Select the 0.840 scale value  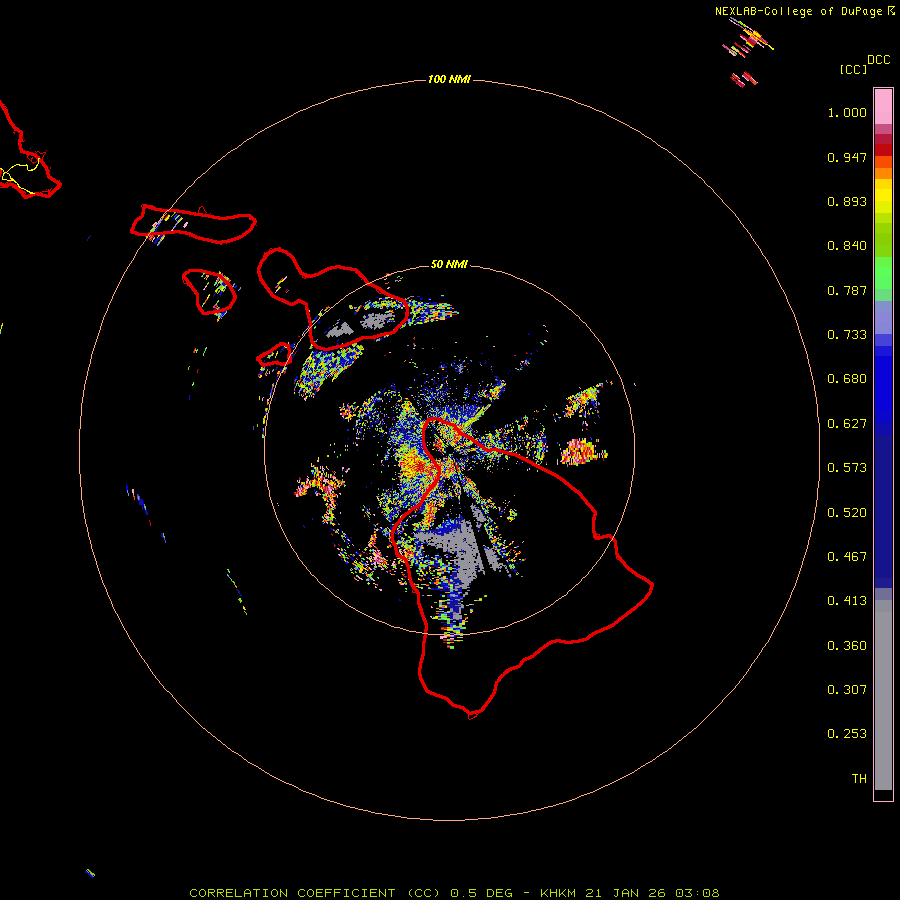click(847, 246)
